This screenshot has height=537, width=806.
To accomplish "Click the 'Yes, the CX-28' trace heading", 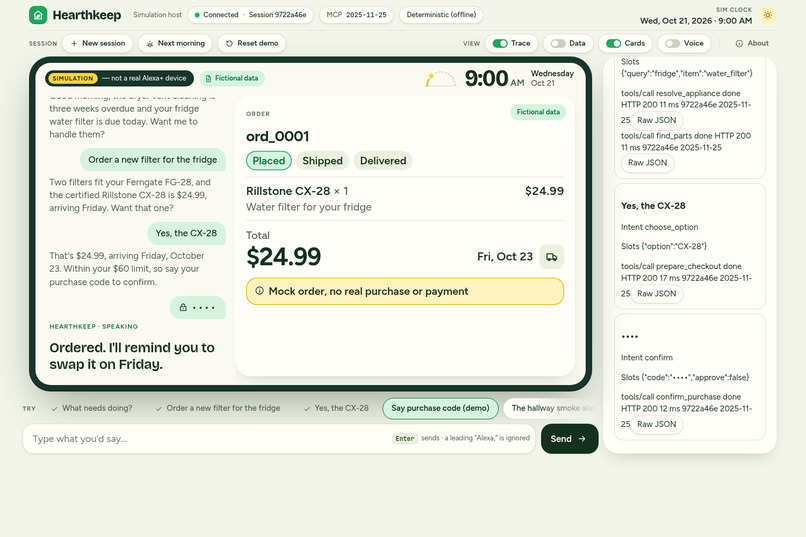I will click(x=653, y=206).
